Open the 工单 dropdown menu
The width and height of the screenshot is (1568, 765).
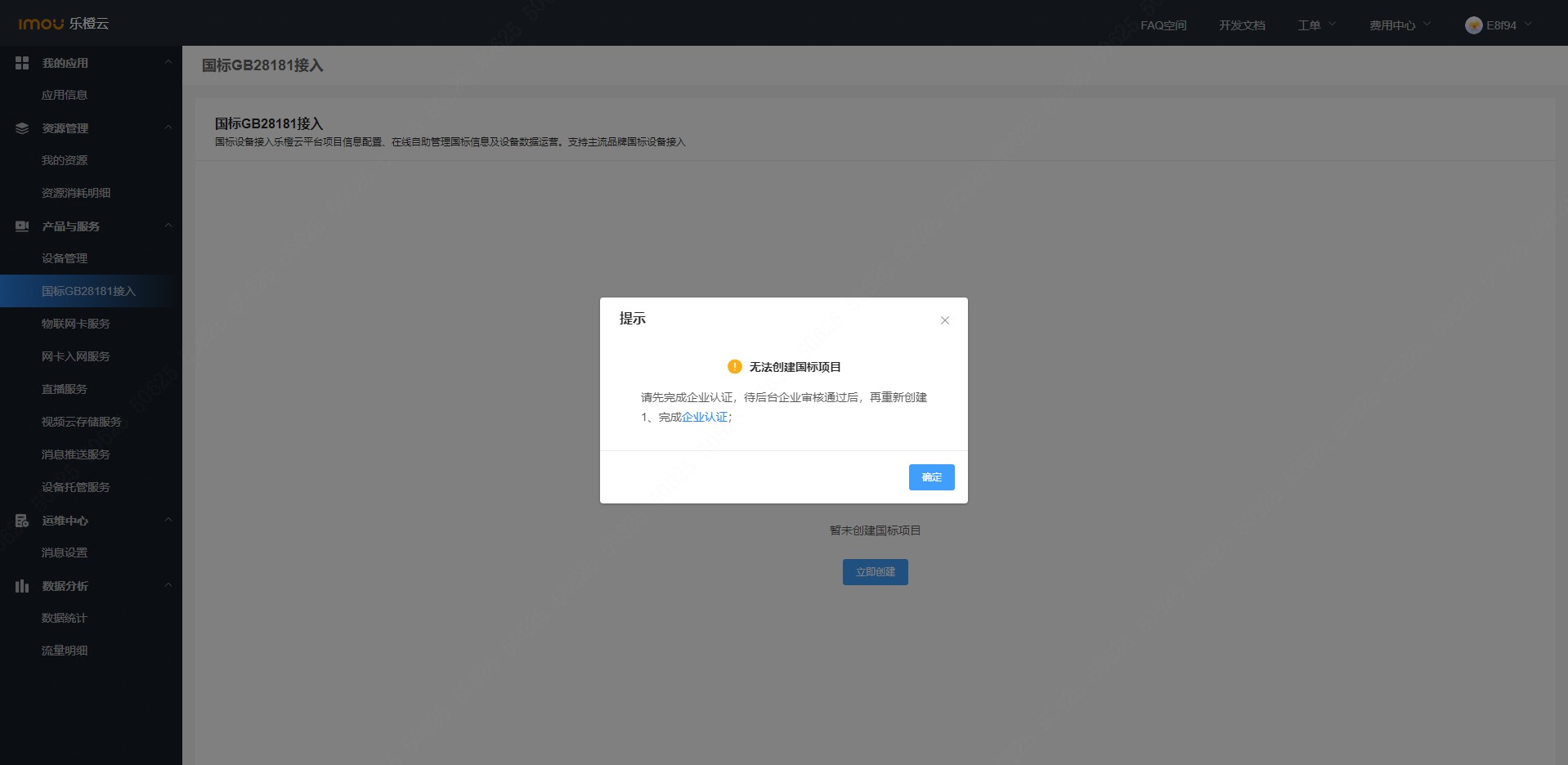pos(1317,25)
